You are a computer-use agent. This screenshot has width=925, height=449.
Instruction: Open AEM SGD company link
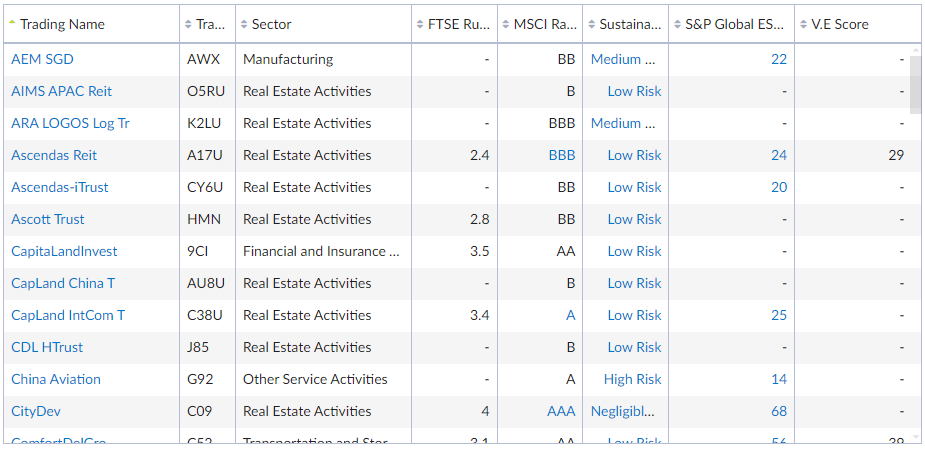point(42,59)
